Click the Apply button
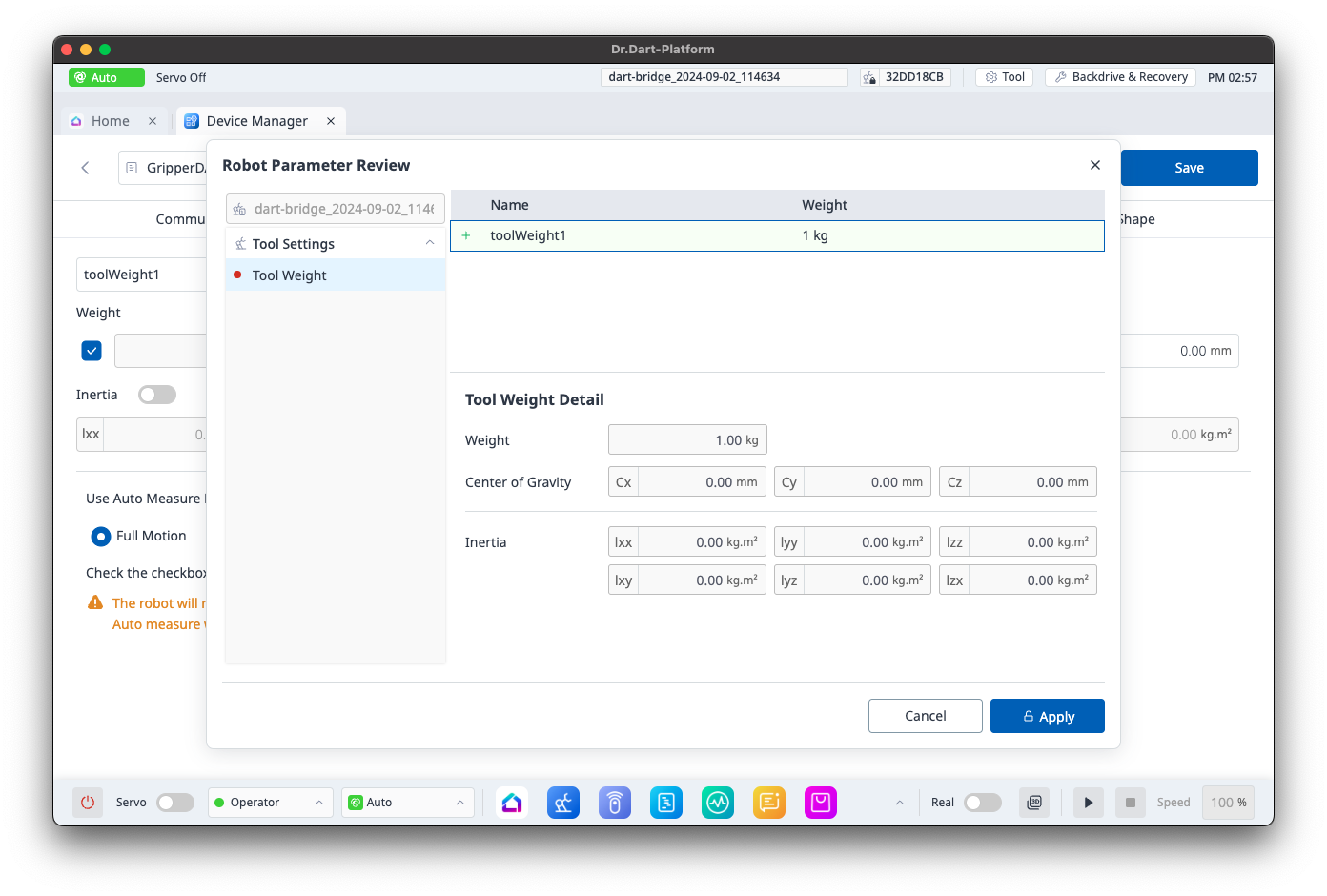 tap(1047, 716)
